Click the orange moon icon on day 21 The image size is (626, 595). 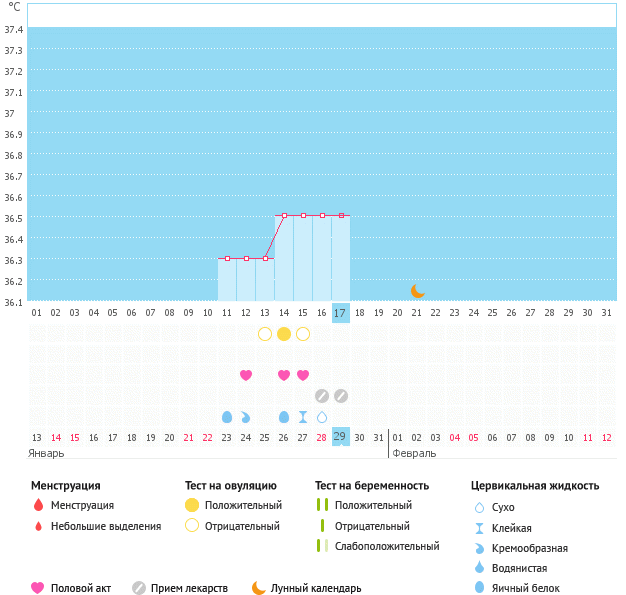417,291
